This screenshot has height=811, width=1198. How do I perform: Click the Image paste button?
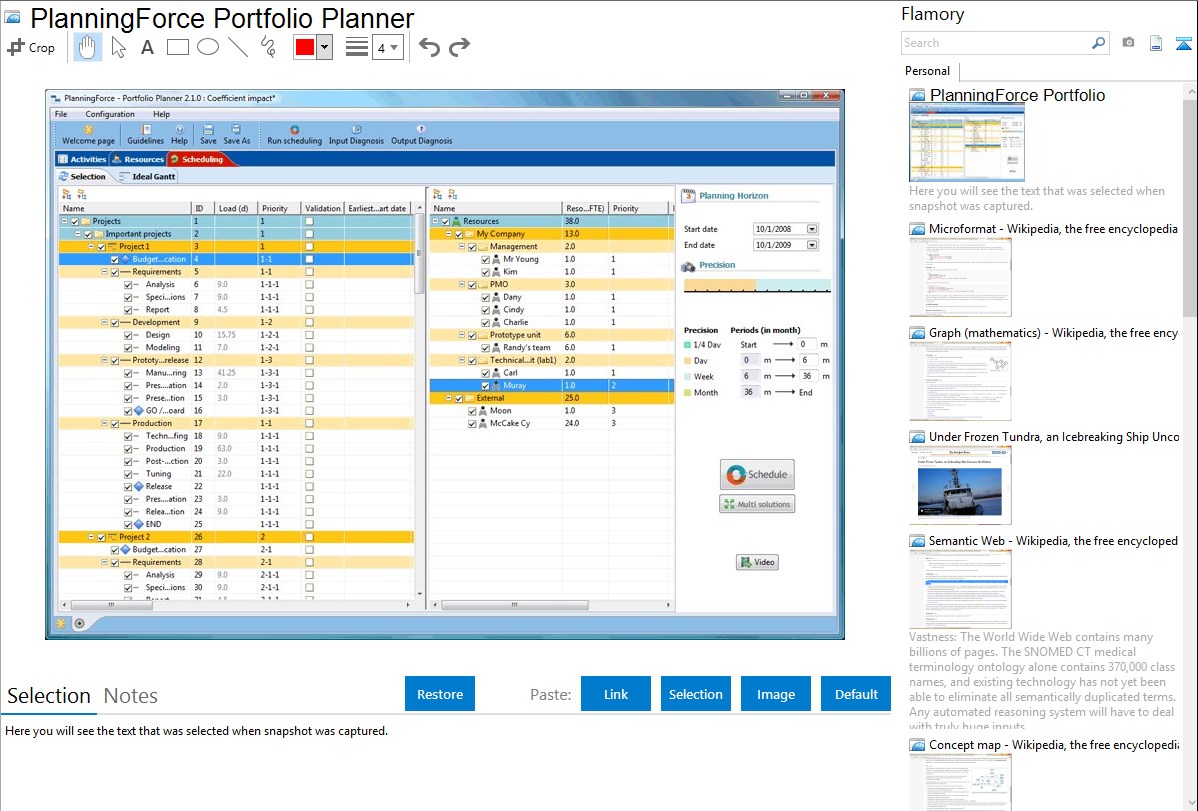775,694
